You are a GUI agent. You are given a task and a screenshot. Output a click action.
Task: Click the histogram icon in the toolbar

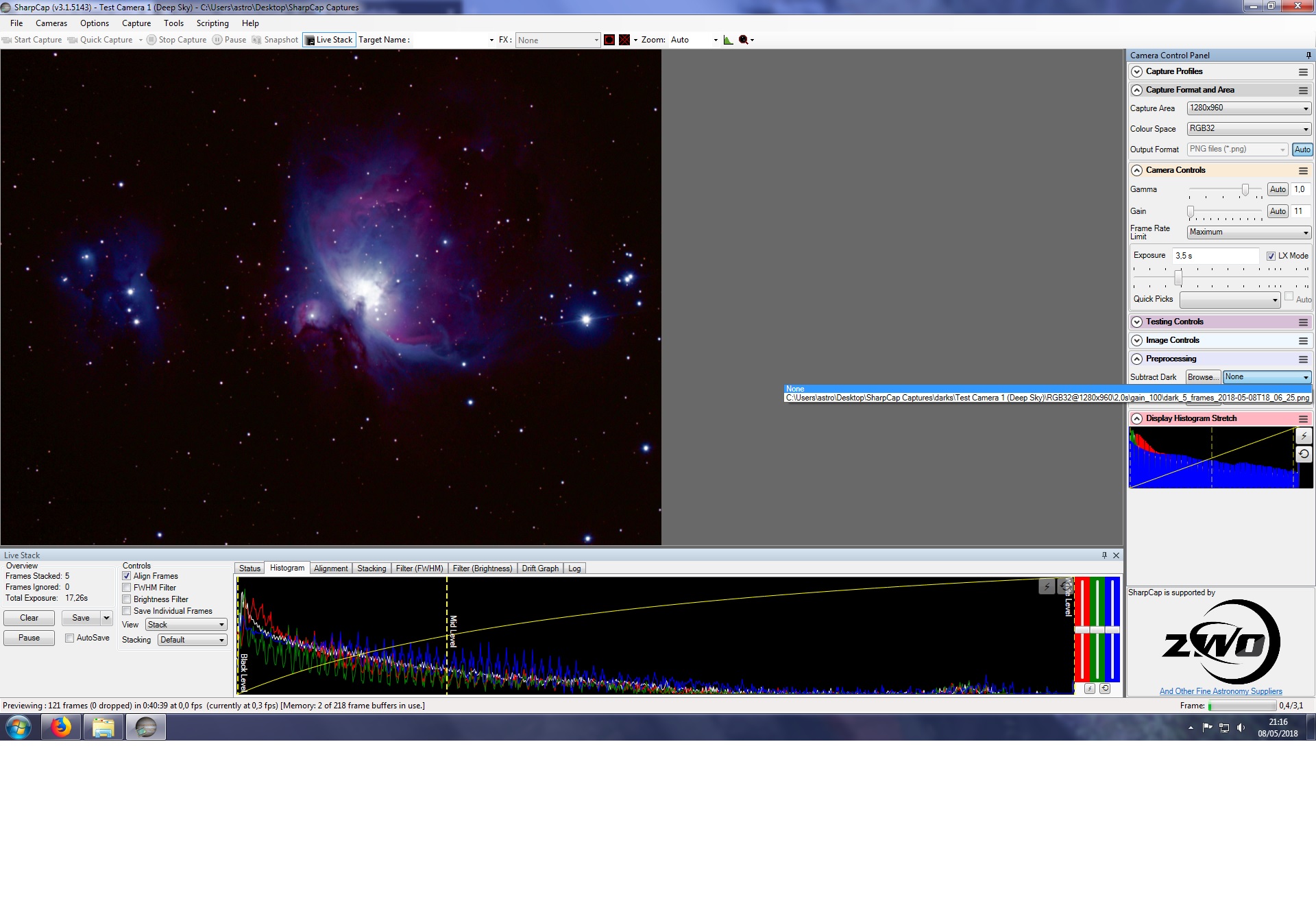click(x=728, y=40)
